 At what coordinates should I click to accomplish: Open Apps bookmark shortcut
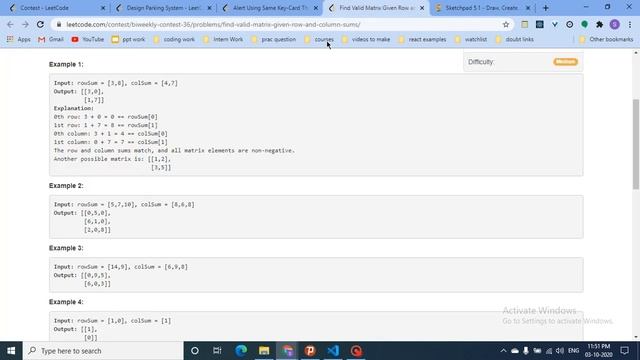pyautogui.click(x=19, y=40)
